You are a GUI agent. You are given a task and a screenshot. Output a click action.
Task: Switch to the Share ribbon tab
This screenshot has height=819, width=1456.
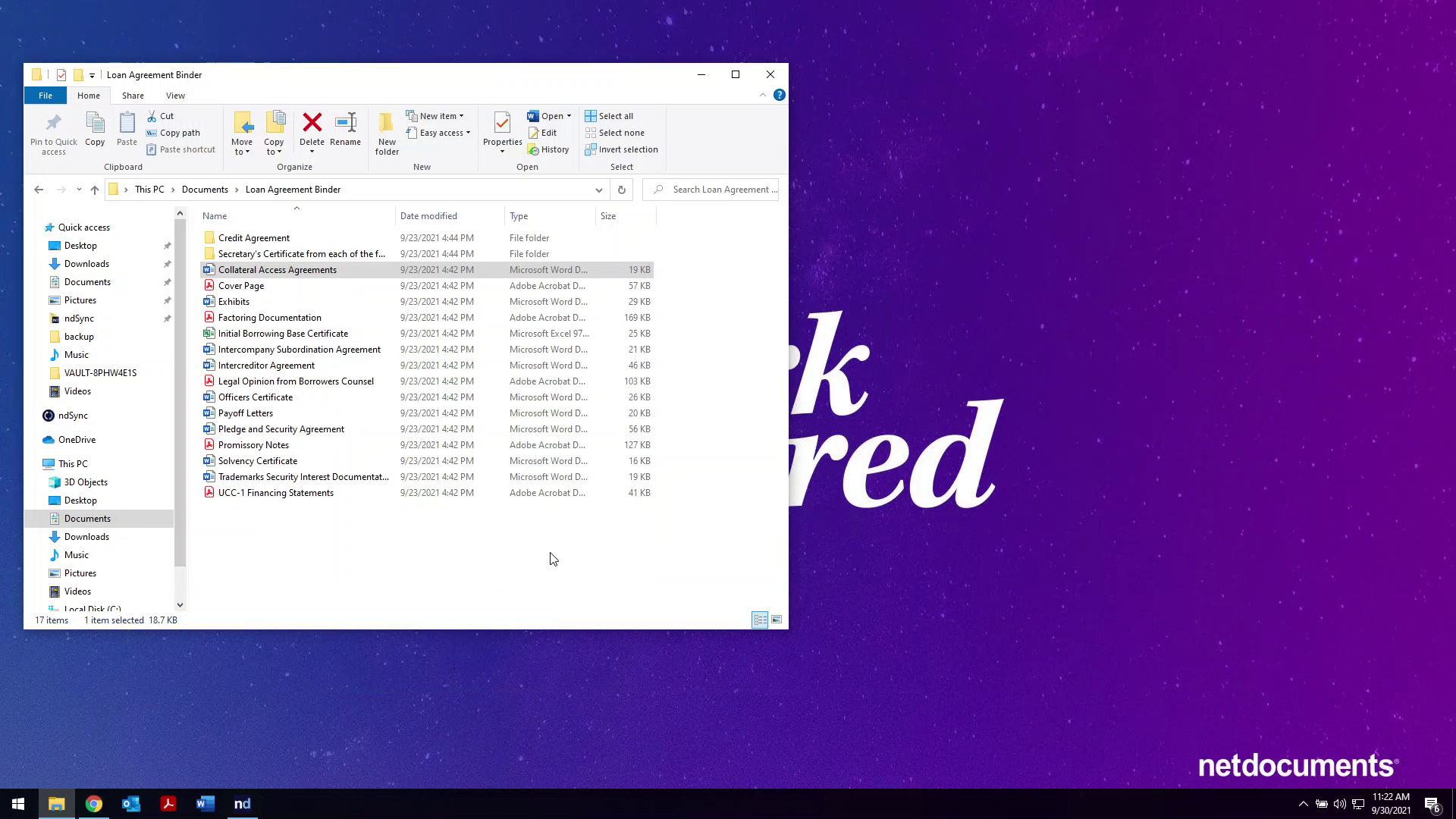click(x=133, y=96)
